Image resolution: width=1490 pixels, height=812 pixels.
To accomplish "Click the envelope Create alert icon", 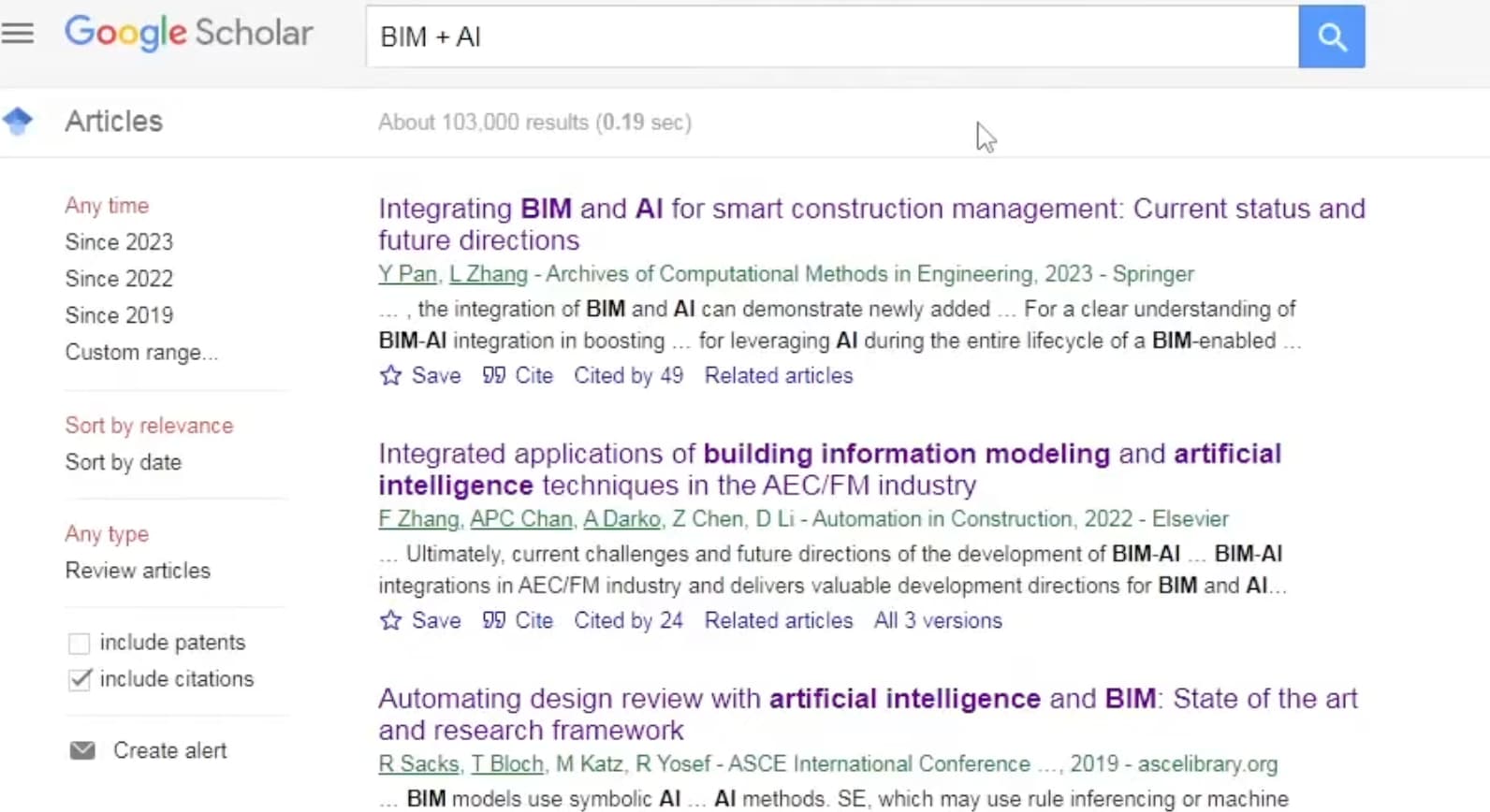I will 82,750.
